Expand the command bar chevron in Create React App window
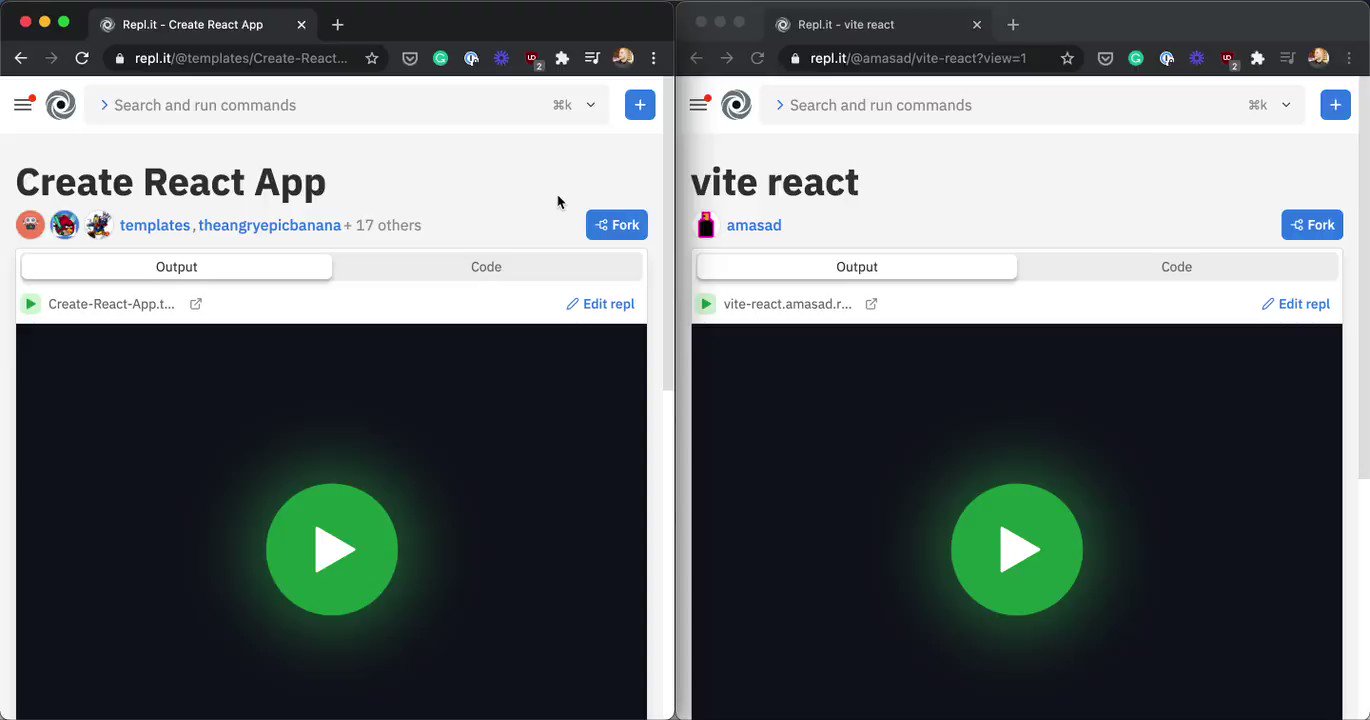 click(x=591, y=105)
